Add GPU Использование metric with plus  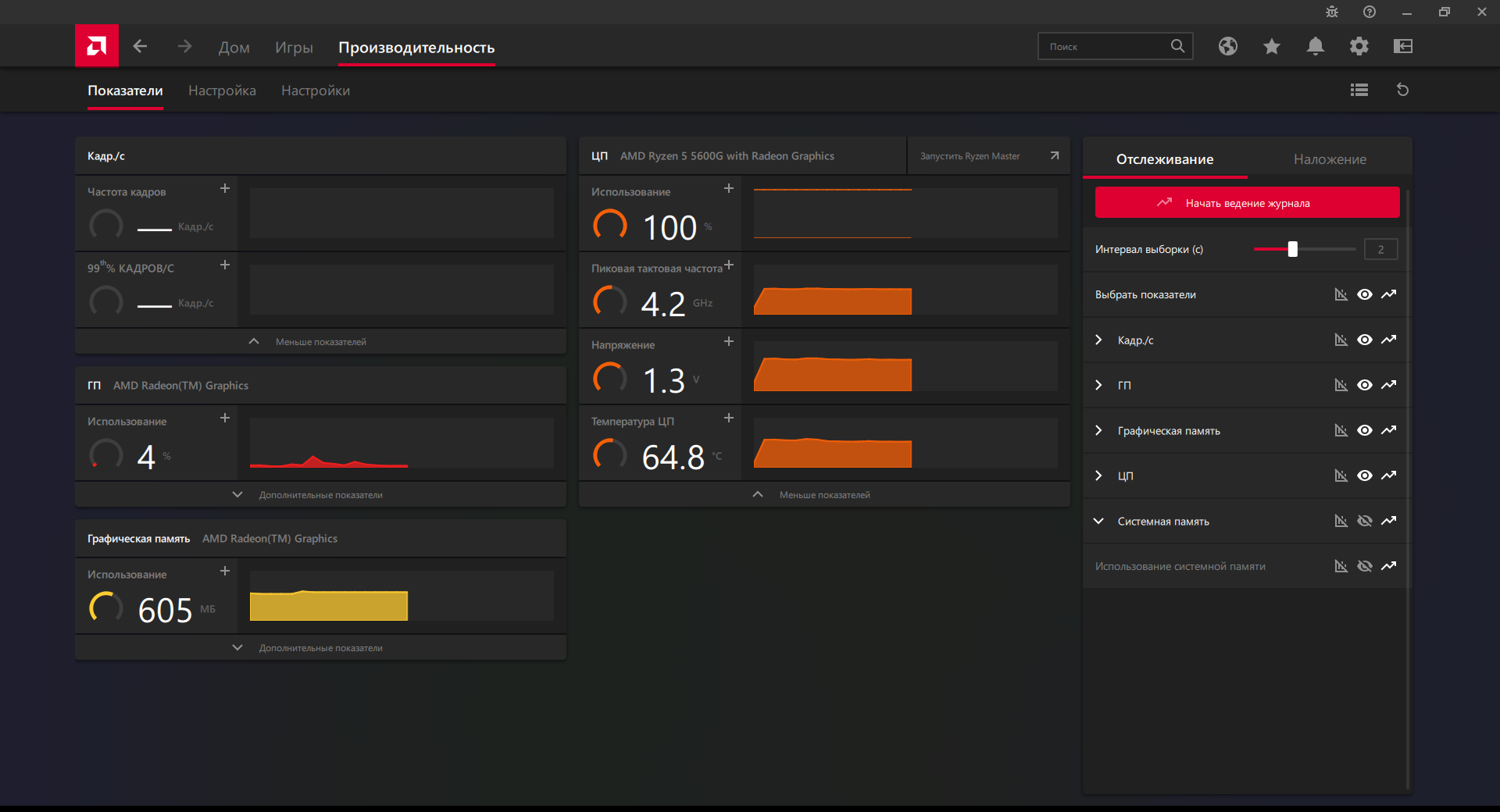pos(225,418)
